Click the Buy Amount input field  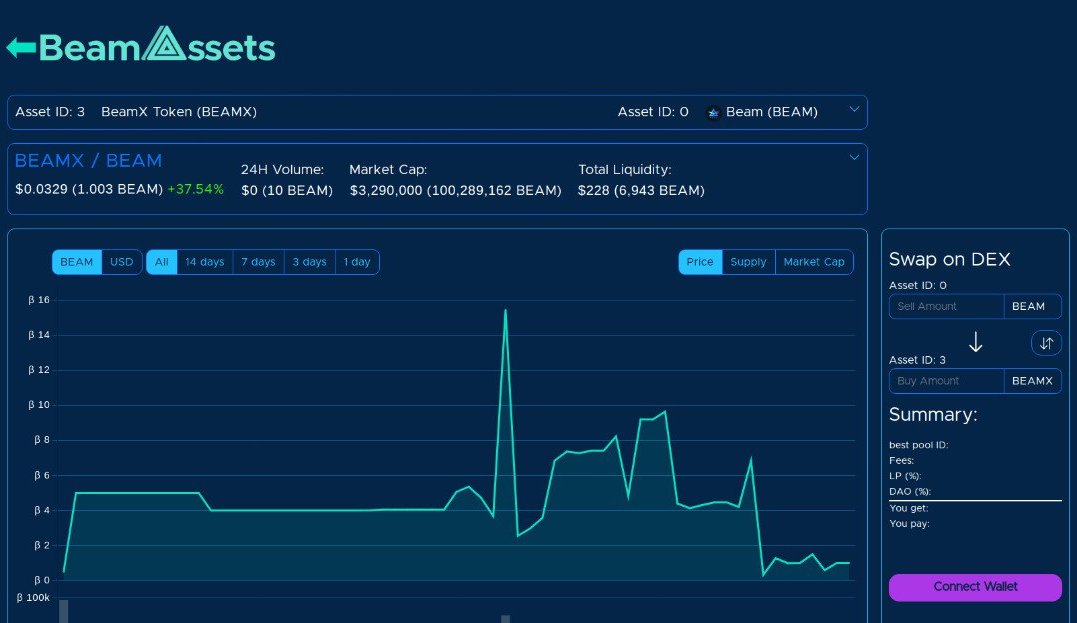(946, 381)
